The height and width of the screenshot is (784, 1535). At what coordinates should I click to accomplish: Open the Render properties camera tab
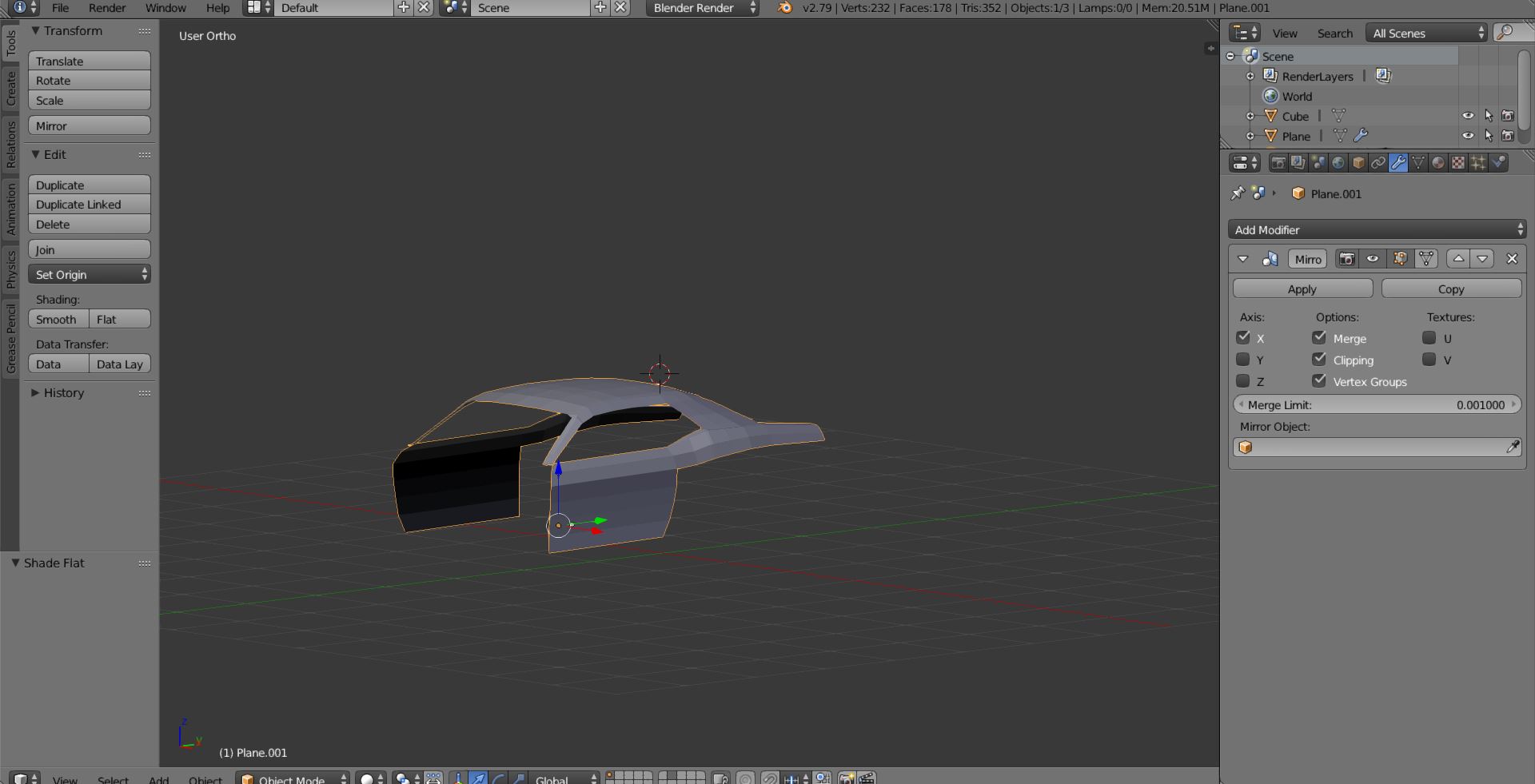(1278, 163)
